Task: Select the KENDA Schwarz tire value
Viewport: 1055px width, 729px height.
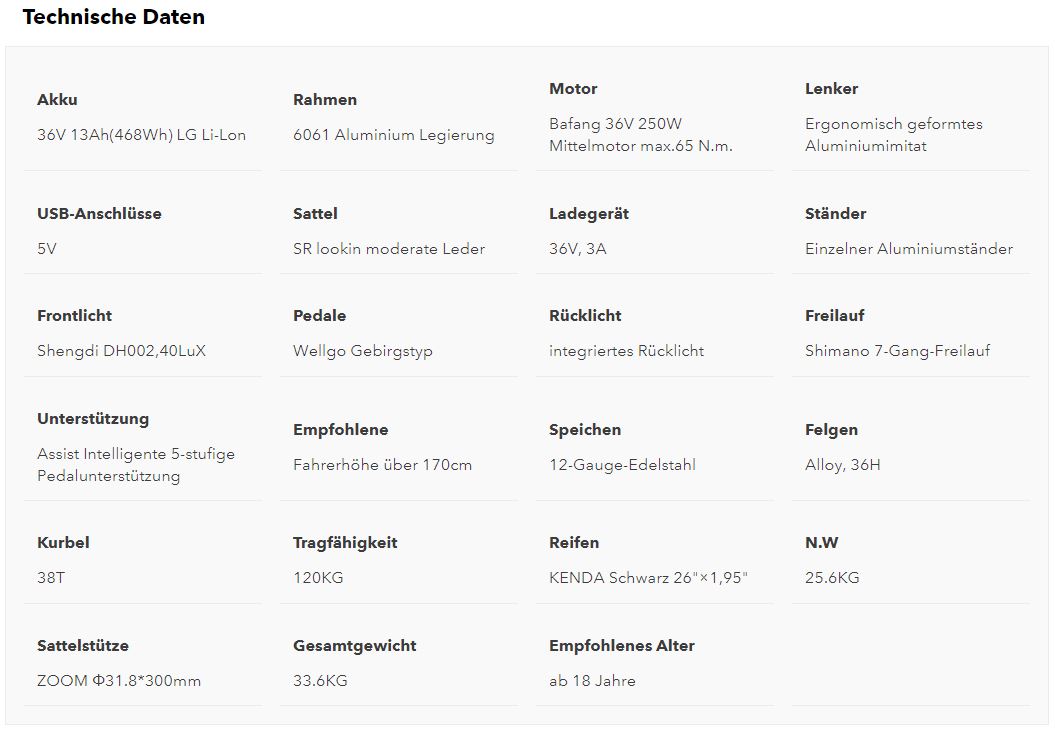Action: pos(648,578)
